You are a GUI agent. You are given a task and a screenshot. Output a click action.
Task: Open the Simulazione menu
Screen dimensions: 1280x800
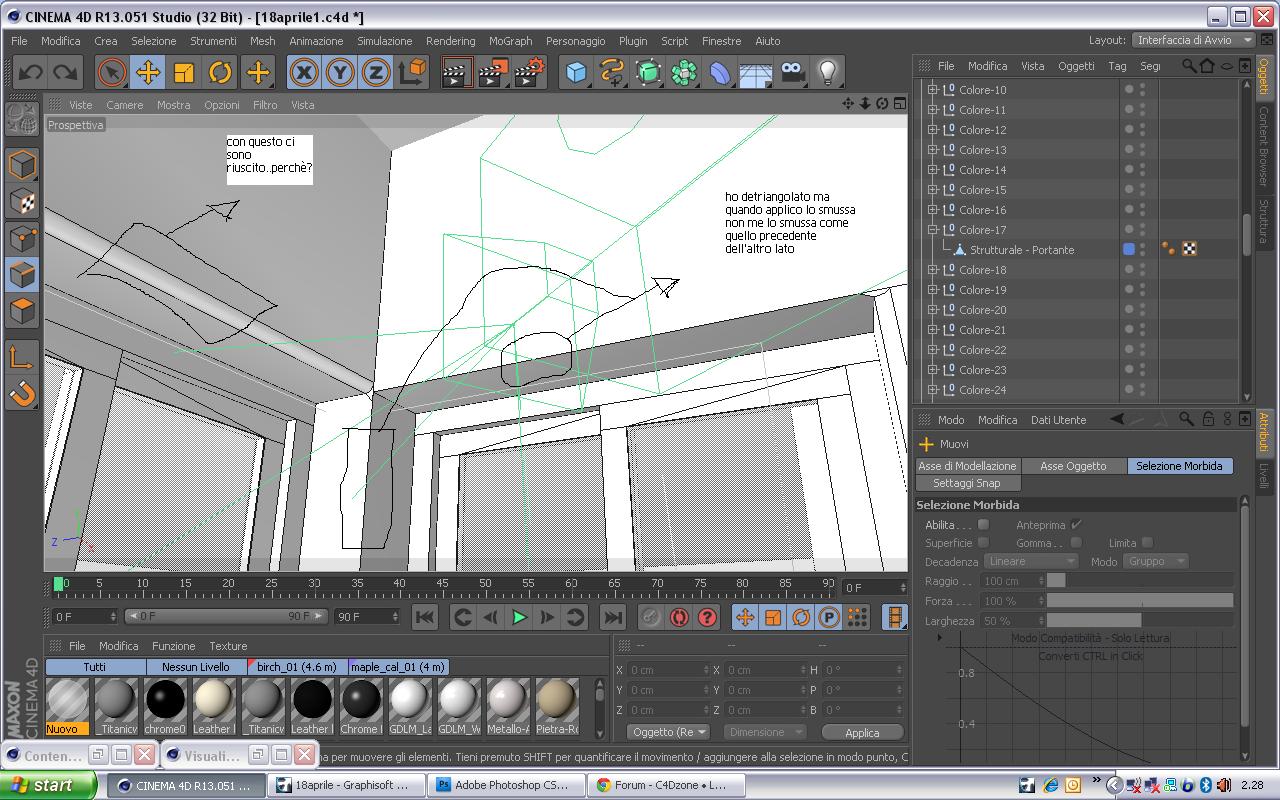tap(385, 41)
